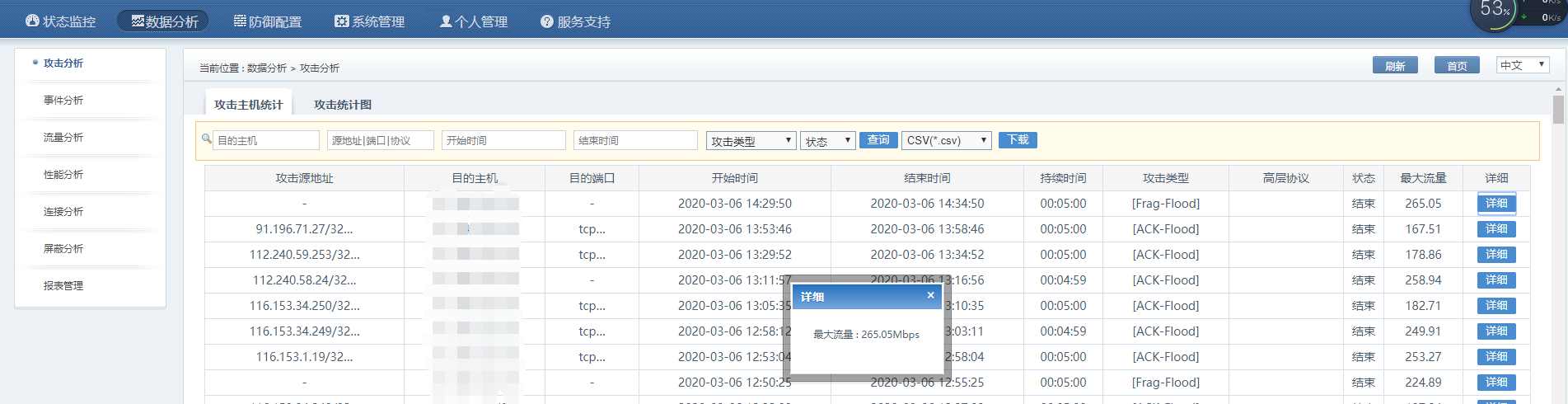This screenshot has height=404, width=1568.
Task: Click the 查询 query button
Action: point(878,140)
